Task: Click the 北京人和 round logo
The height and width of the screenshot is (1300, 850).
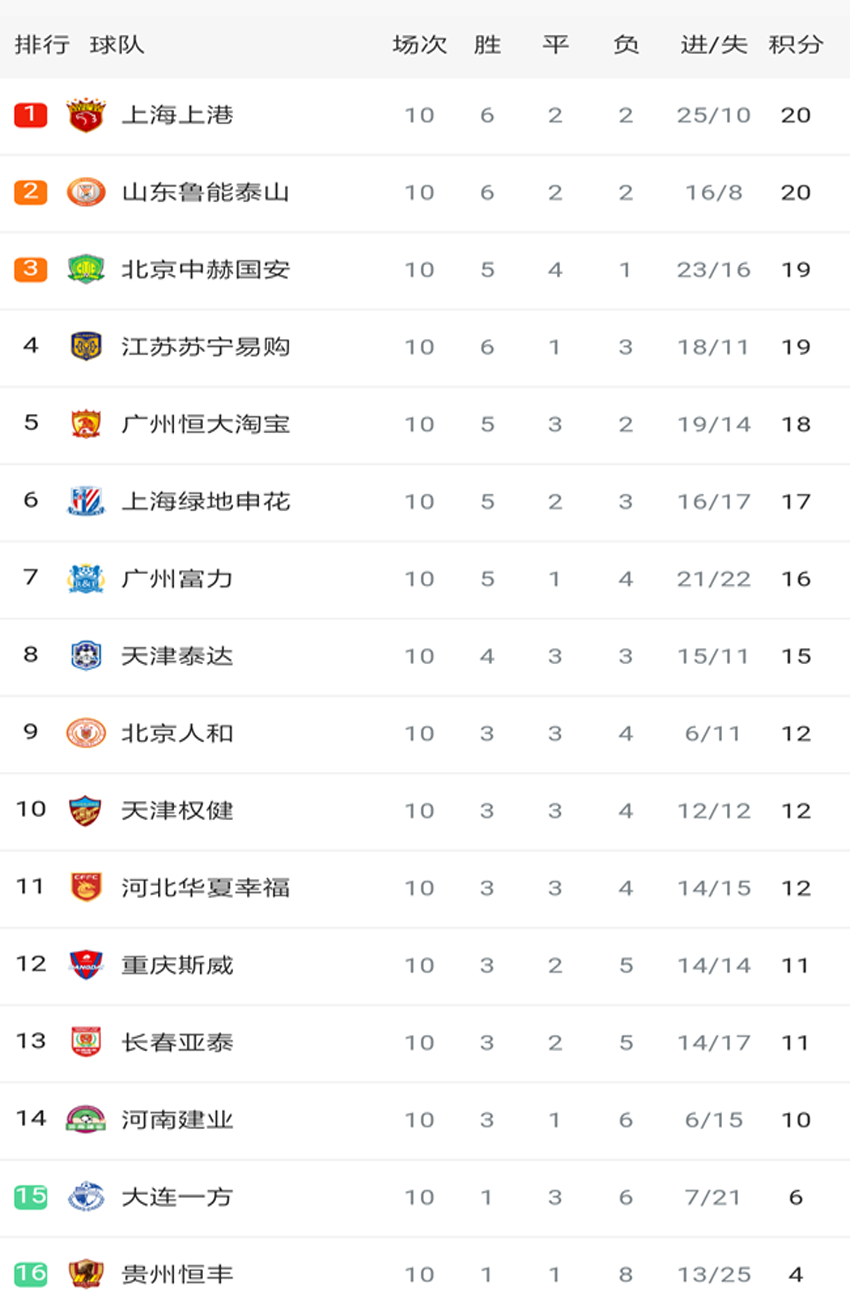Action: tap(86, 733)
